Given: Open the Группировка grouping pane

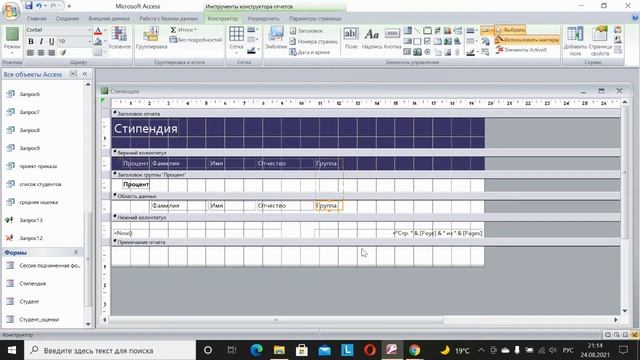Looking at the screenshot, I should point(151,38).
